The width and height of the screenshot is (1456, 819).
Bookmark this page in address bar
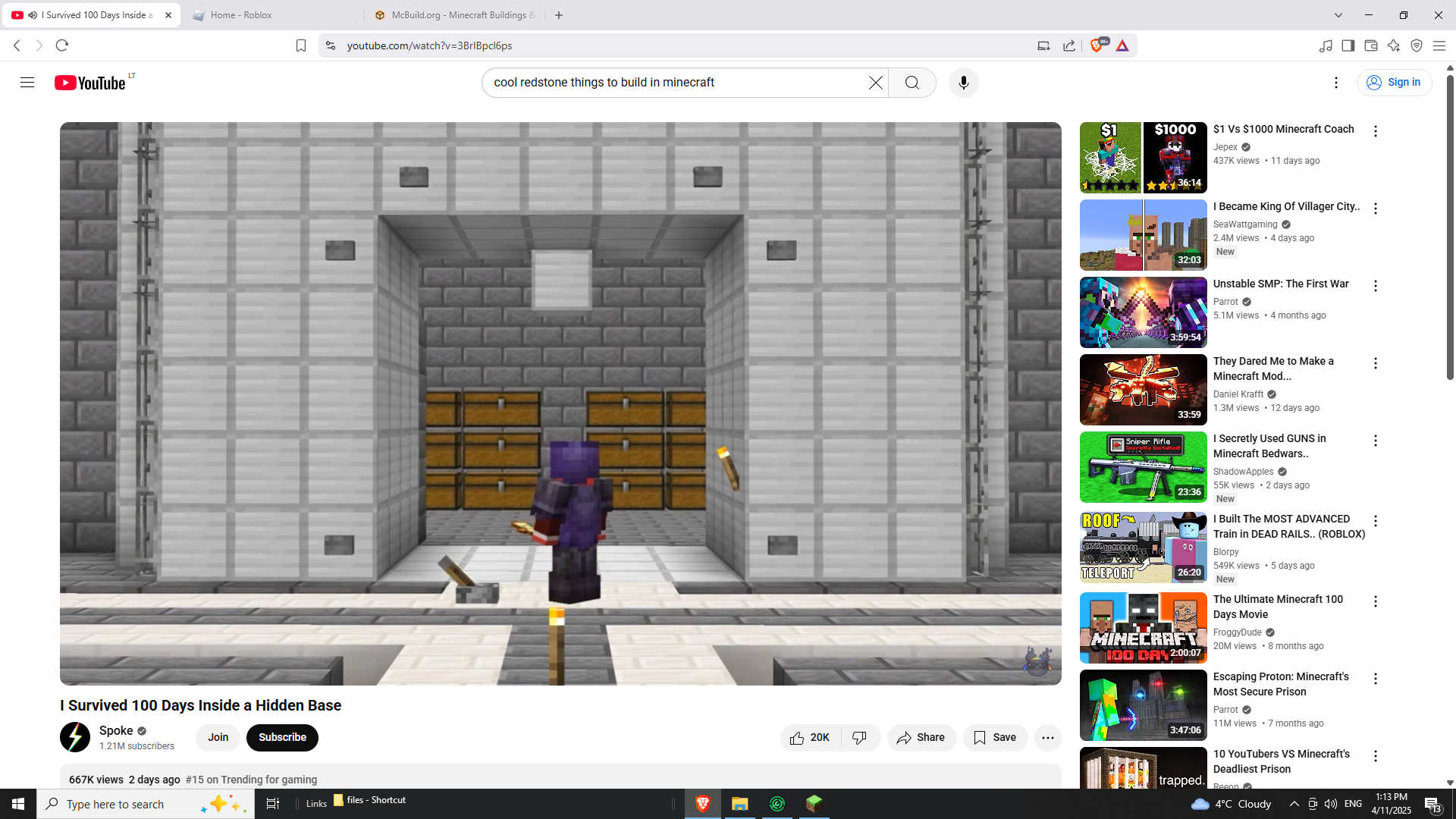click(x=300, y=45)
